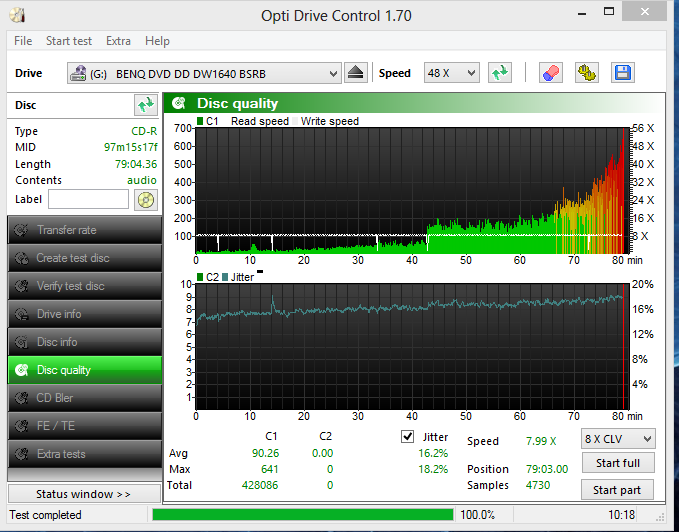
Task: Click the C2 average value 0.00
Action: click(323, 453)
